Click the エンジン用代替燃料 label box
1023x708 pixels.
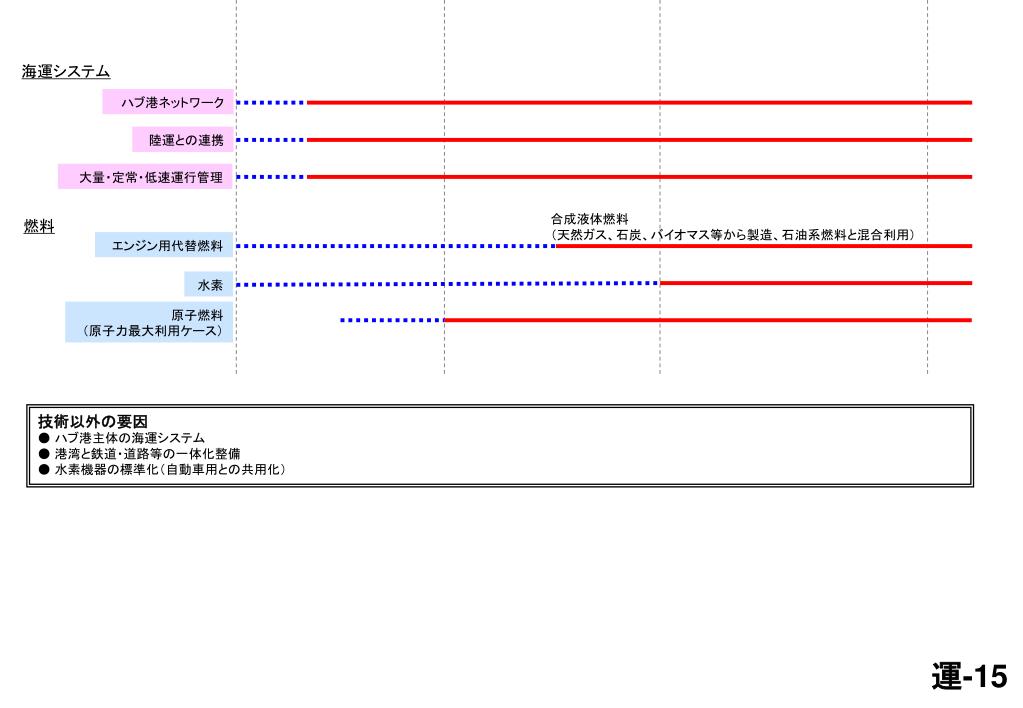(x=164, y=245)
